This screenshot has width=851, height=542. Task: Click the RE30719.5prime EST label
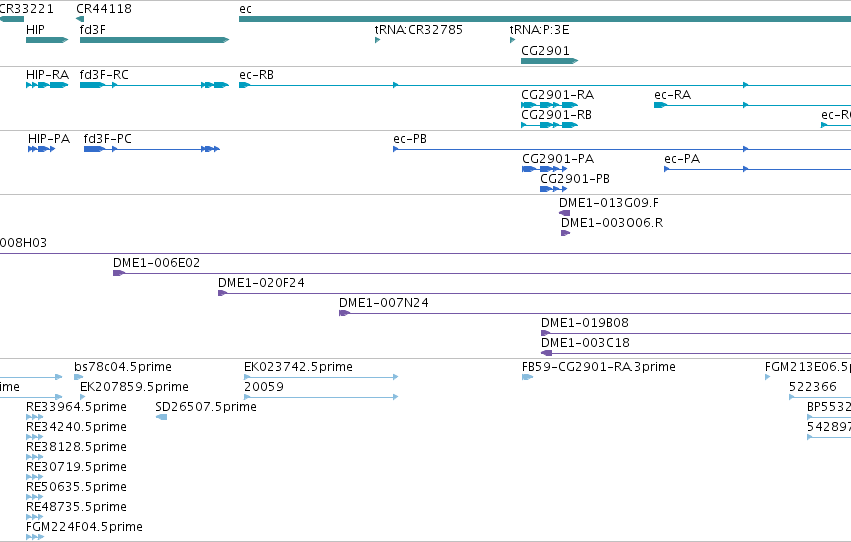76,468
